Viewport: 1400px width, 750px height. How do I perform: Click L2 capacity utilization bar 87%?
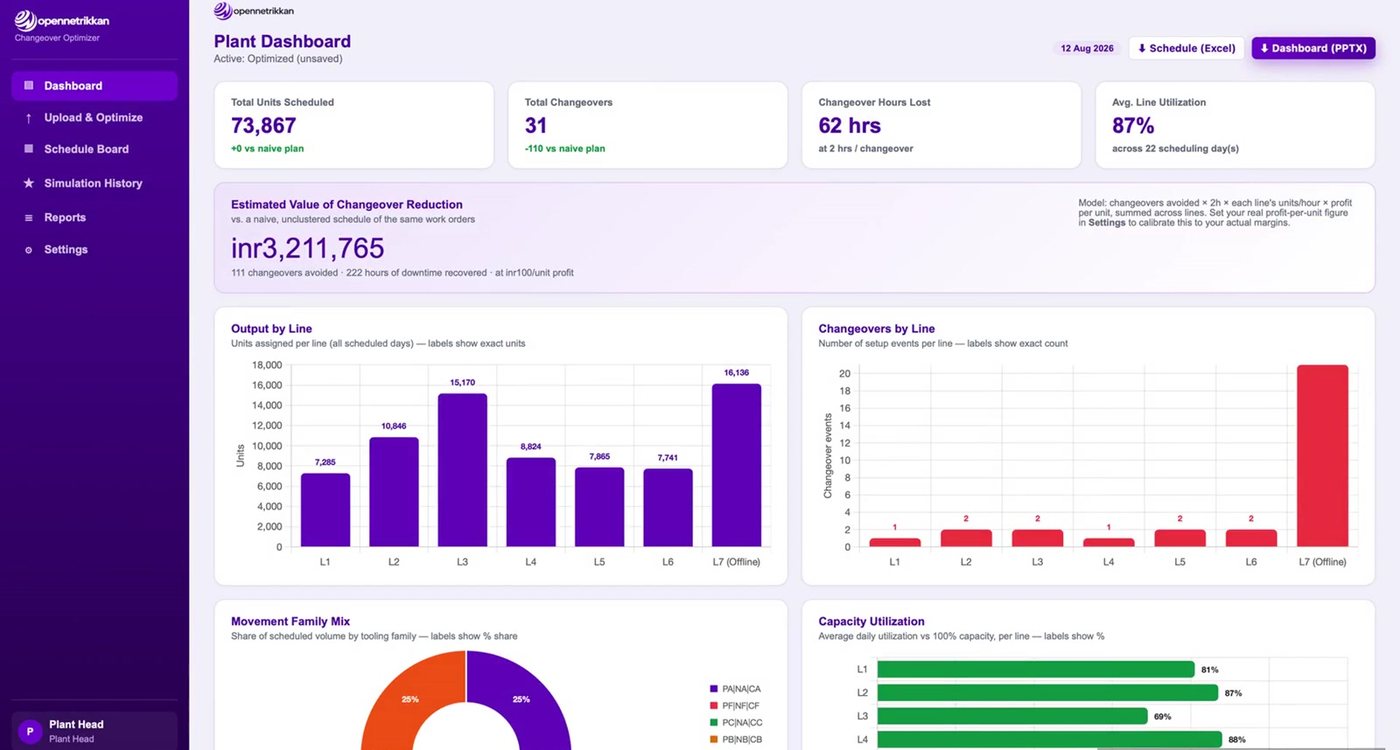click(x=1049, y=693)
